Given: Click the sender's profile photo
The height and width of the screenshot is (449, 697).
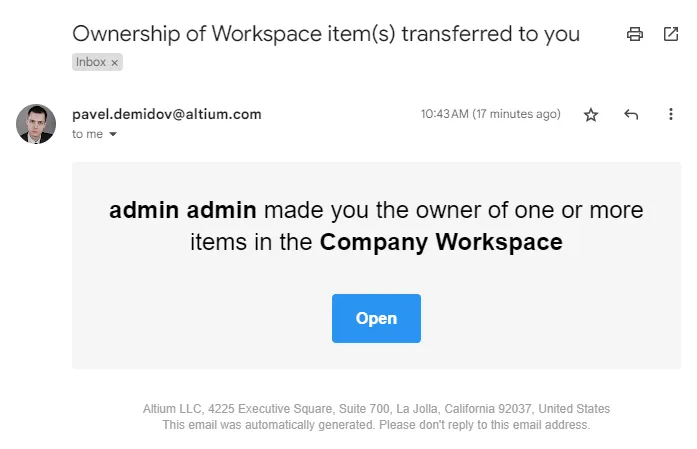Looking at the screenshot, I should pos(36,124).
